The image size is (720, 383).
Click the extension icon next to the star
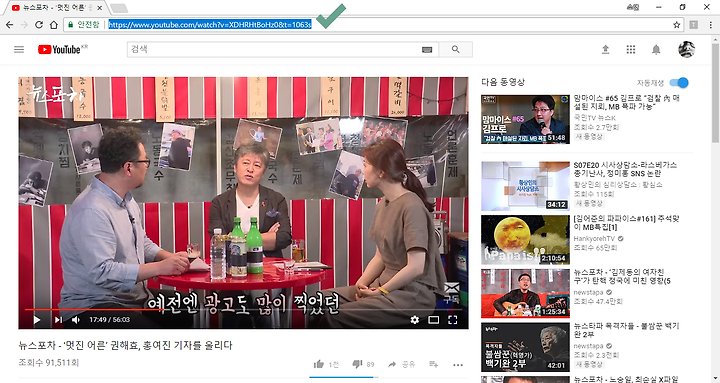click(x=693, y=25)
